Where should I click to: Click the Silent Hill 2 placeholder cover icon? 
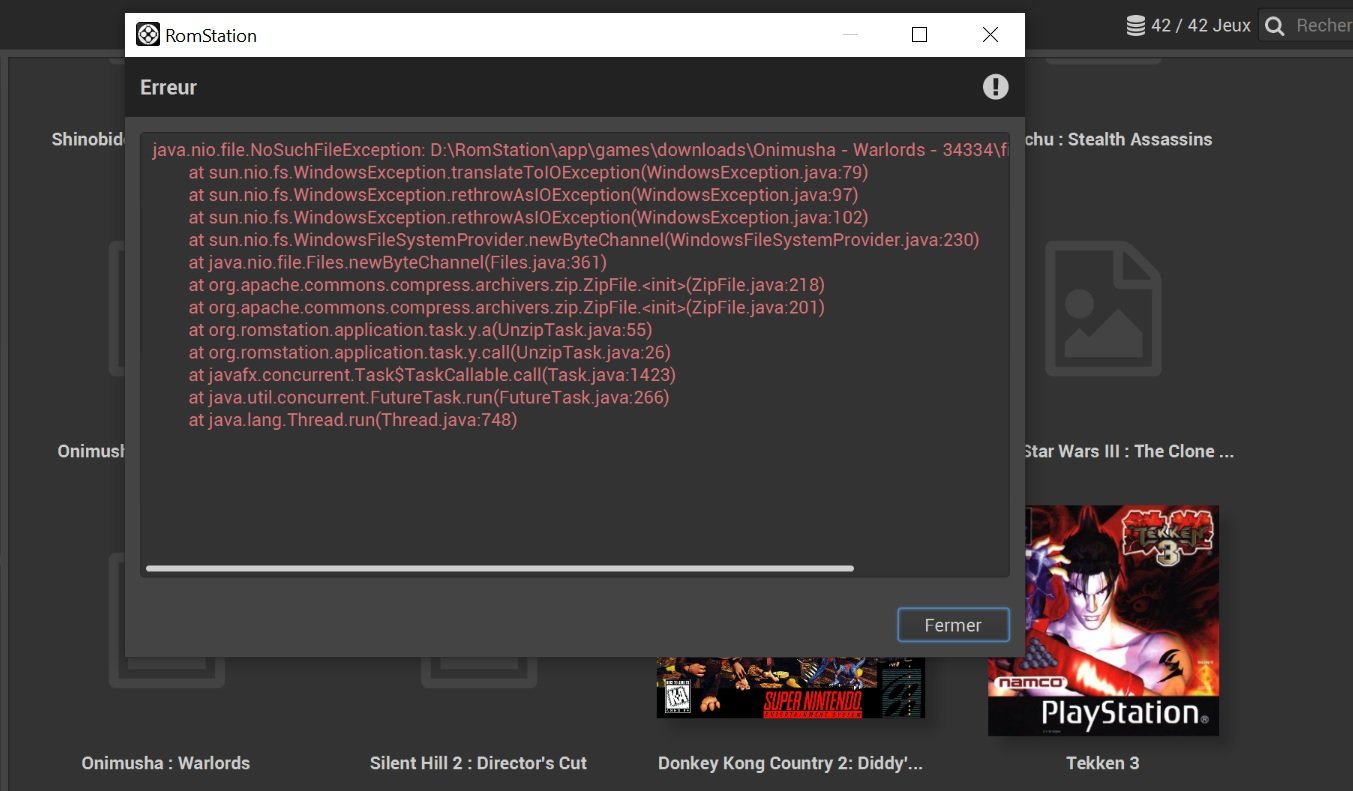tap(478, 673)
